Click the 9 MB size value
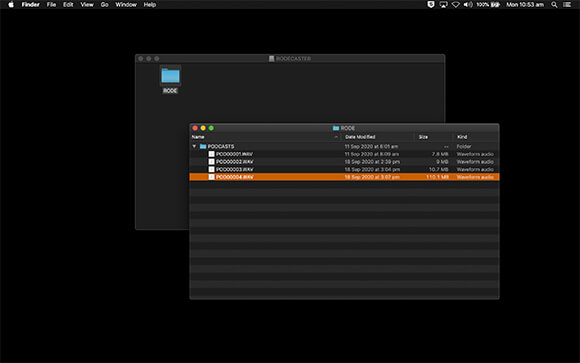The width and height of the screenshot is (580, 363). point(442,162)
